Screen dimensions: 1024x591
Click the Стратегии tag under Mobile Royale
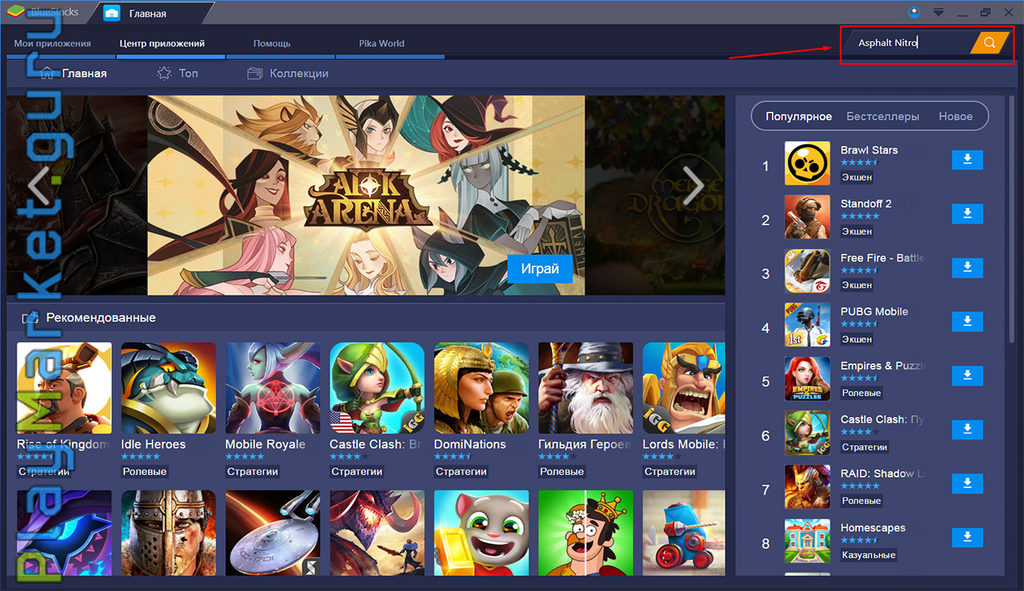[252, 471]
